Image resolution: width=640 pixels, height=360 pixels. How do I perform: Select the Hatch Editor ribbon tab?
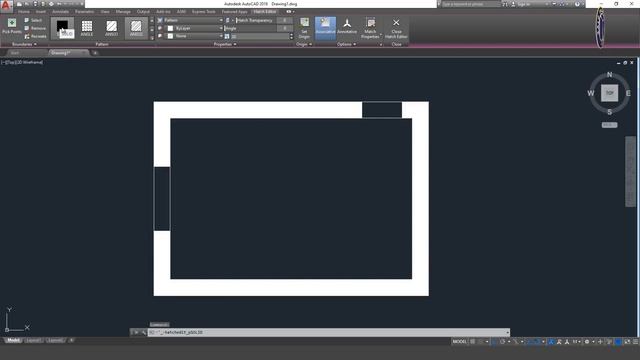pyautogui.click(x=264, y=12)
